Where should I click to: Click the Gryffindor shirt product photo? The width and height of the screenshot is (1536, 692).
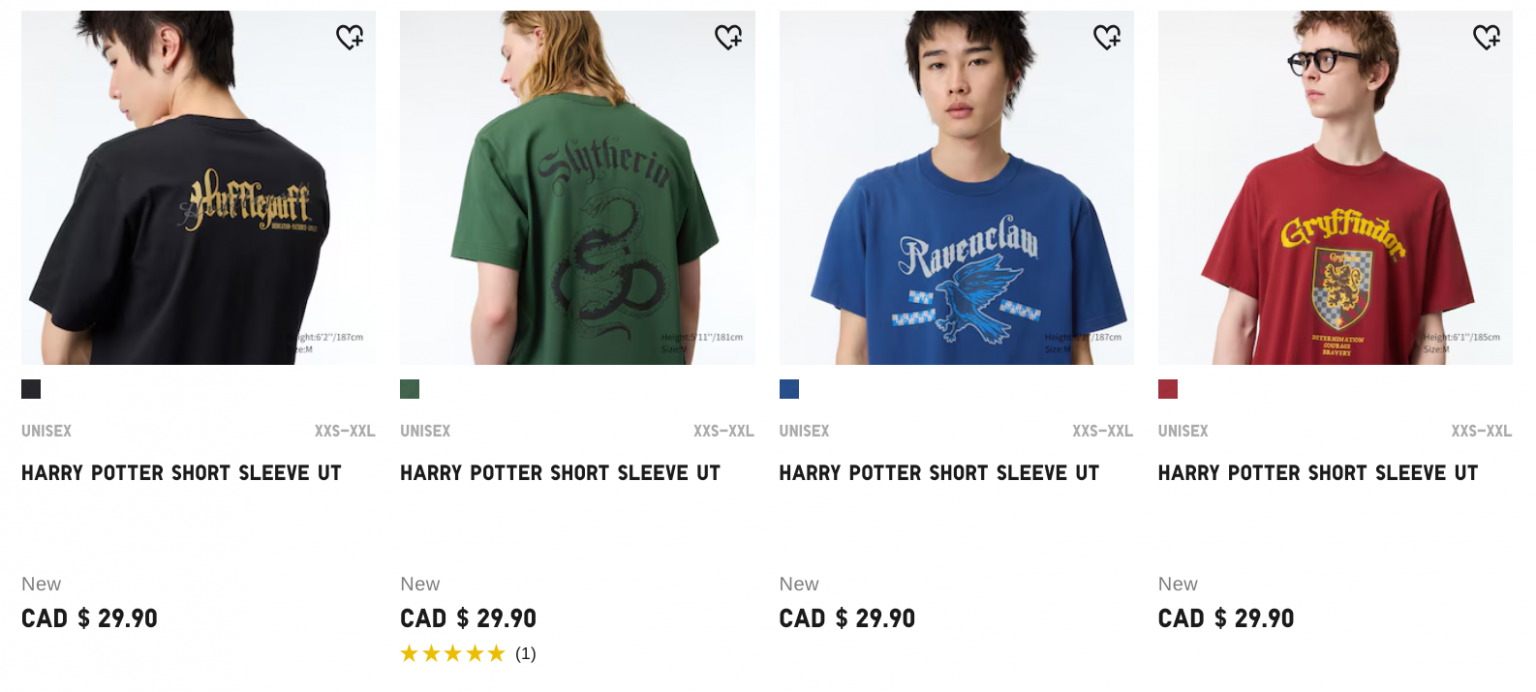pyautogui.click(x=1335, y=186)
